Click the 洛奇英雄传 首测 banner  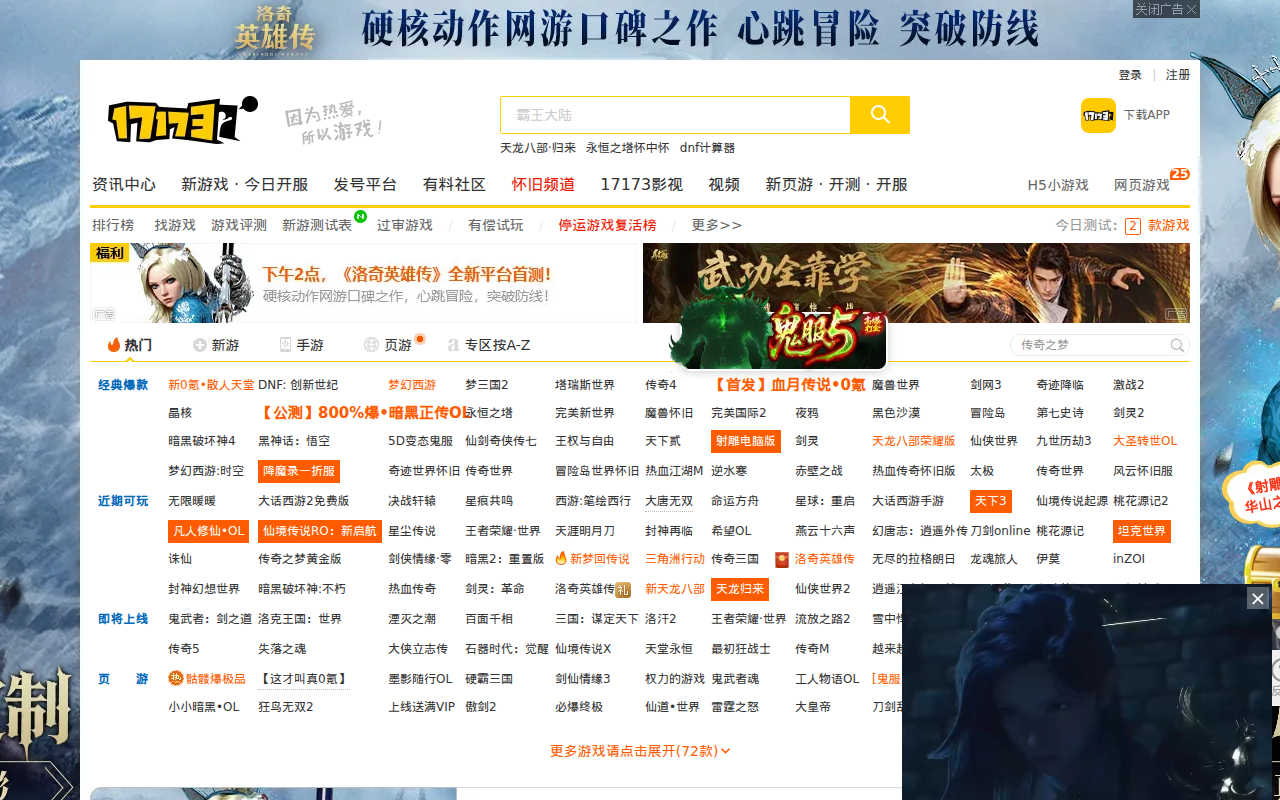[x=365, y=282]
